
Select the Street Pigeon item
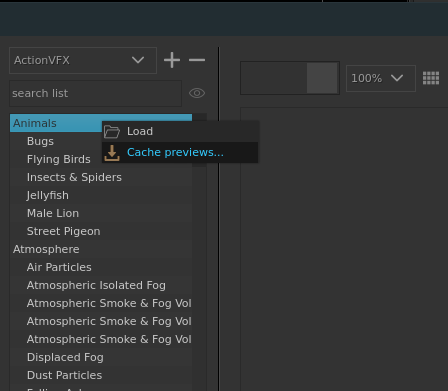coord(101,231)
